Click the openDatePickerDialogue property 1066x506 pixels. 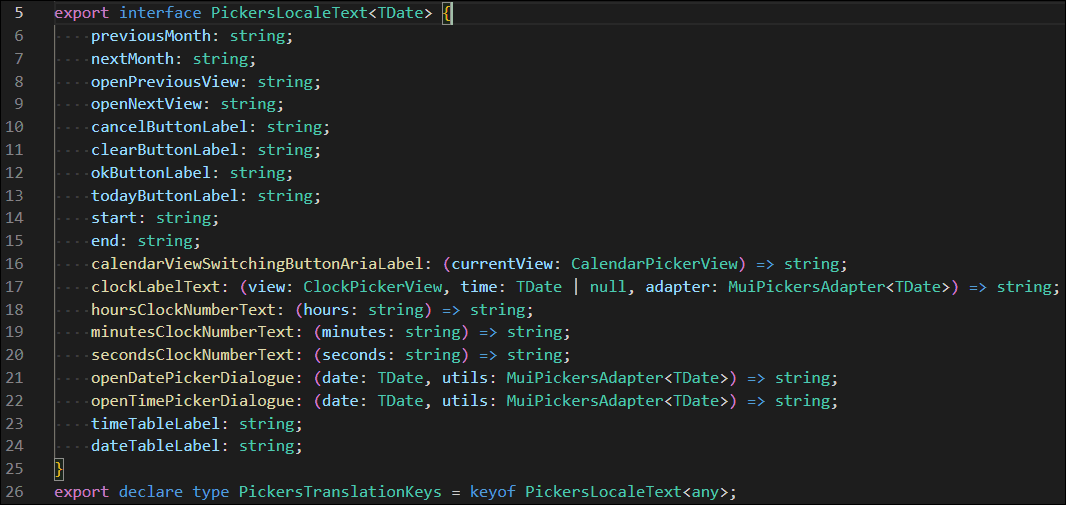point(193,378)
